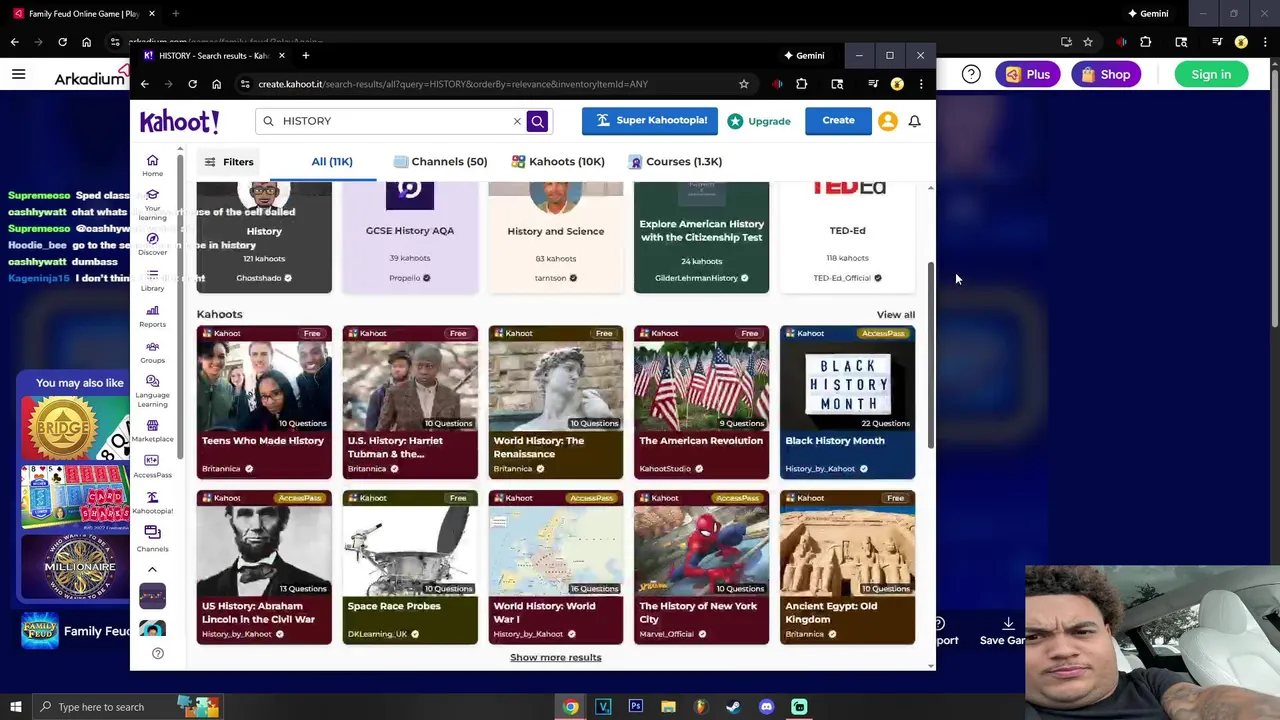Click the Kahoot! logo
Screen dimensions: 1280x720
pyautogui.click(x=179, y=121)
